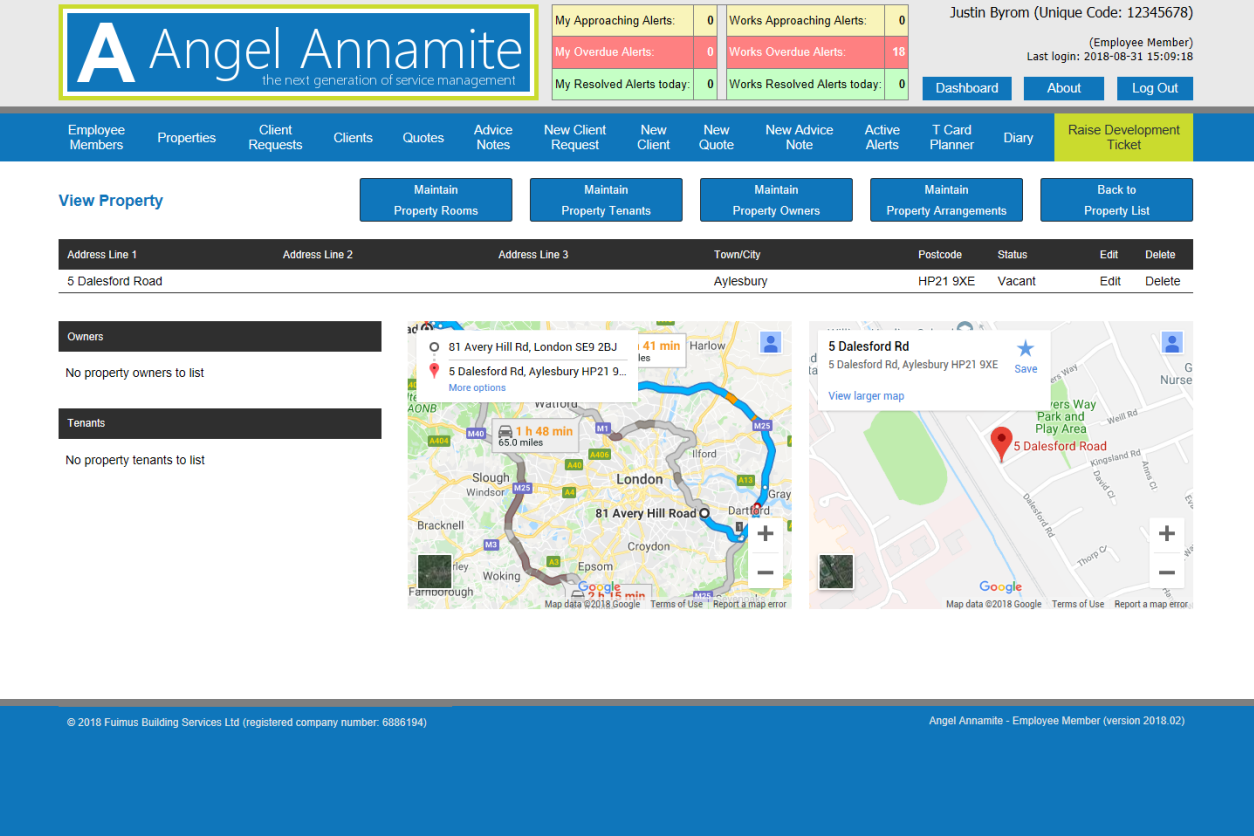Switch right map to satellite view thumbnail
This screenshot has height=836, width=1254.
point(836,572)
